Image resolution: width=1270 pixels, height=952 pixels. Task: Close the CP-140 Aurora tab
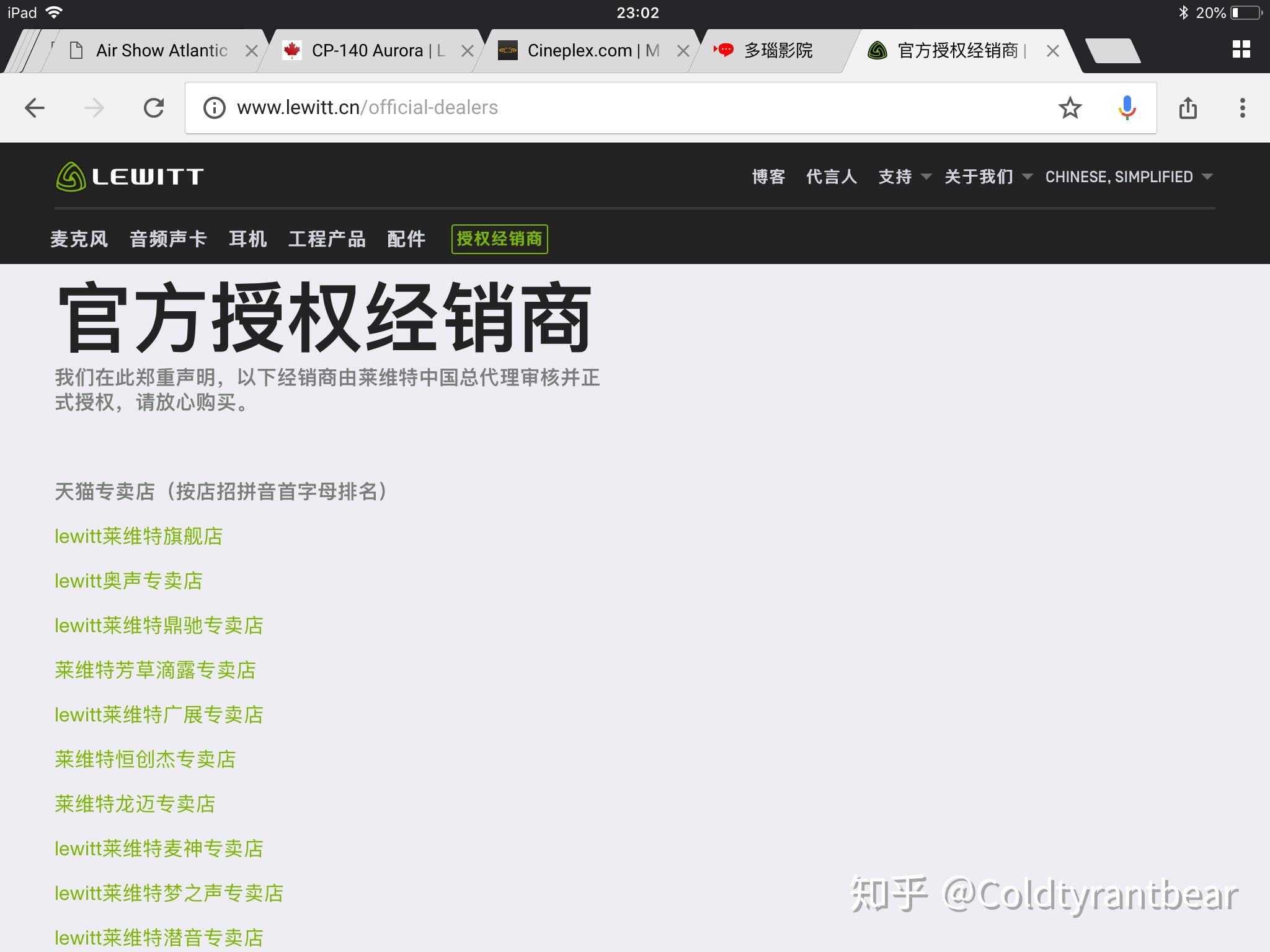pyautogui.click(x=468, y=51)
